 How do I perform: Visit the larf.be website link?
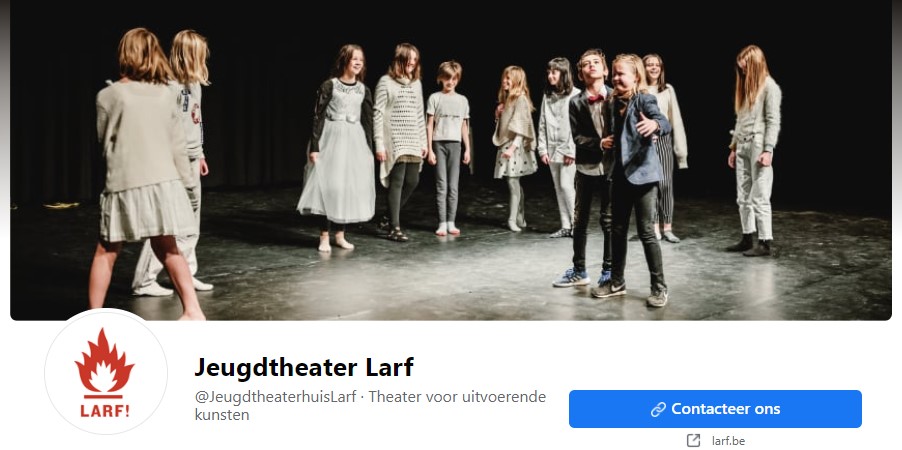[728, 441]
